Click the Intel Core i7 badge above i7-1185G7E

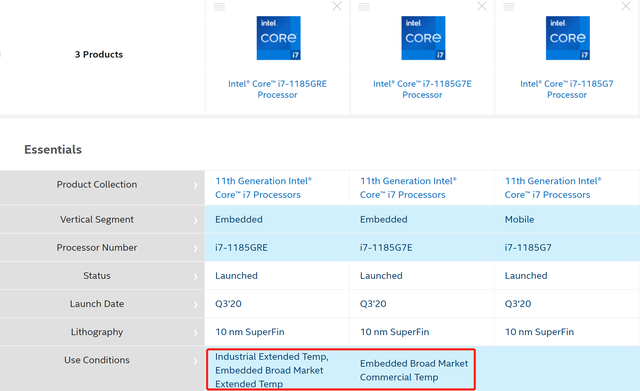click(423, 38)
